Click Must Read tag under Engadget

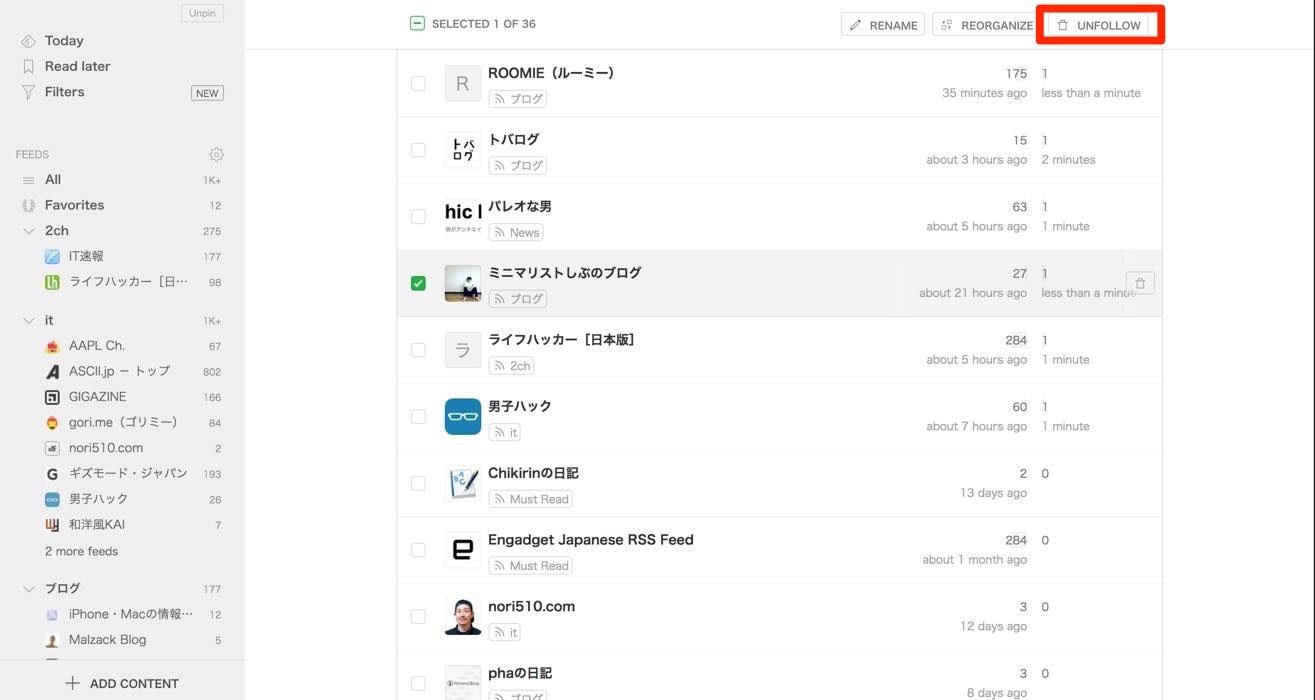click(x=531, y=566)
